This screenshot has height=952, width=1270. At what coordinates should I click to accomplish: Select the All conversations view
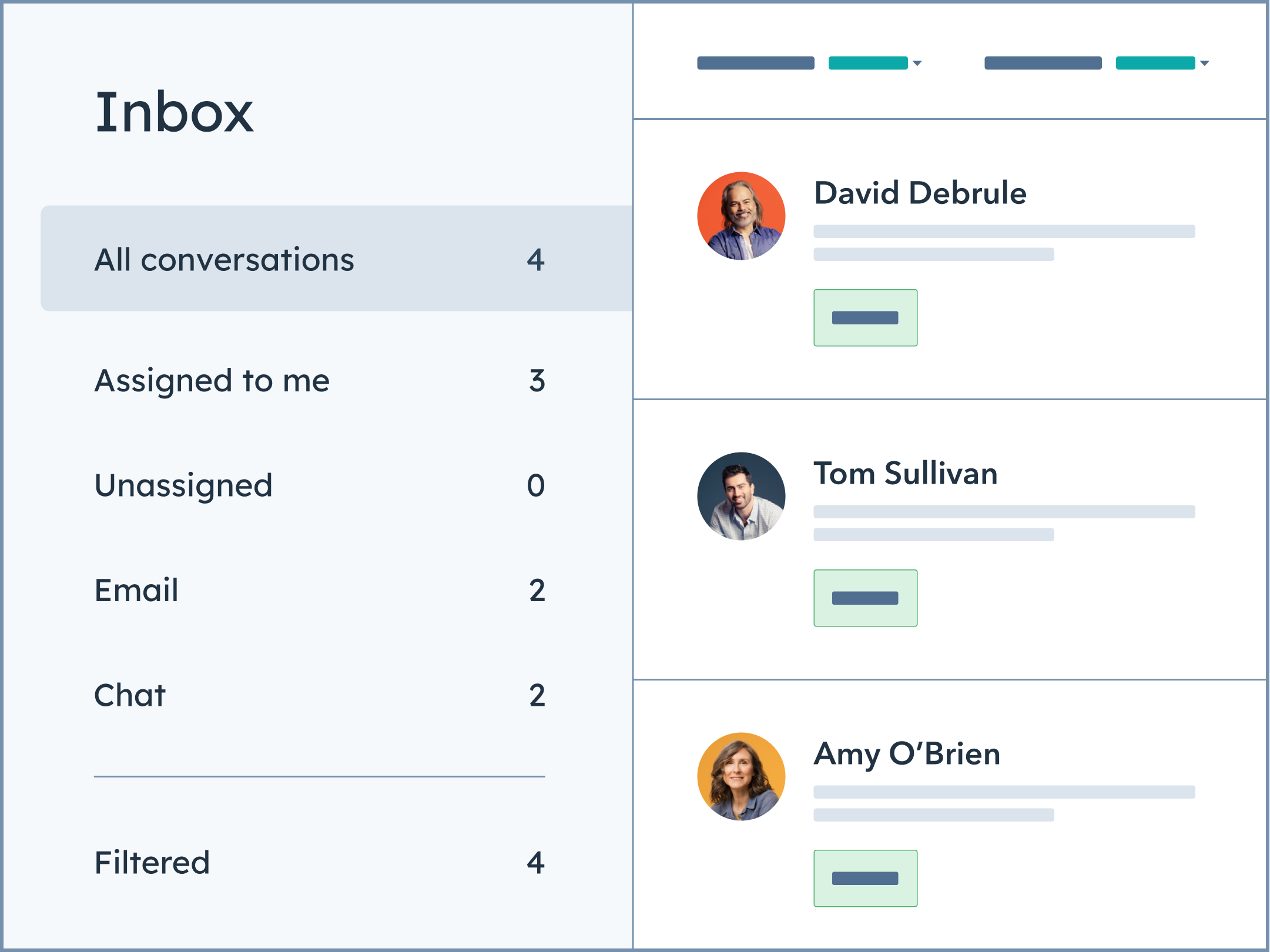[x=224, y=259]
